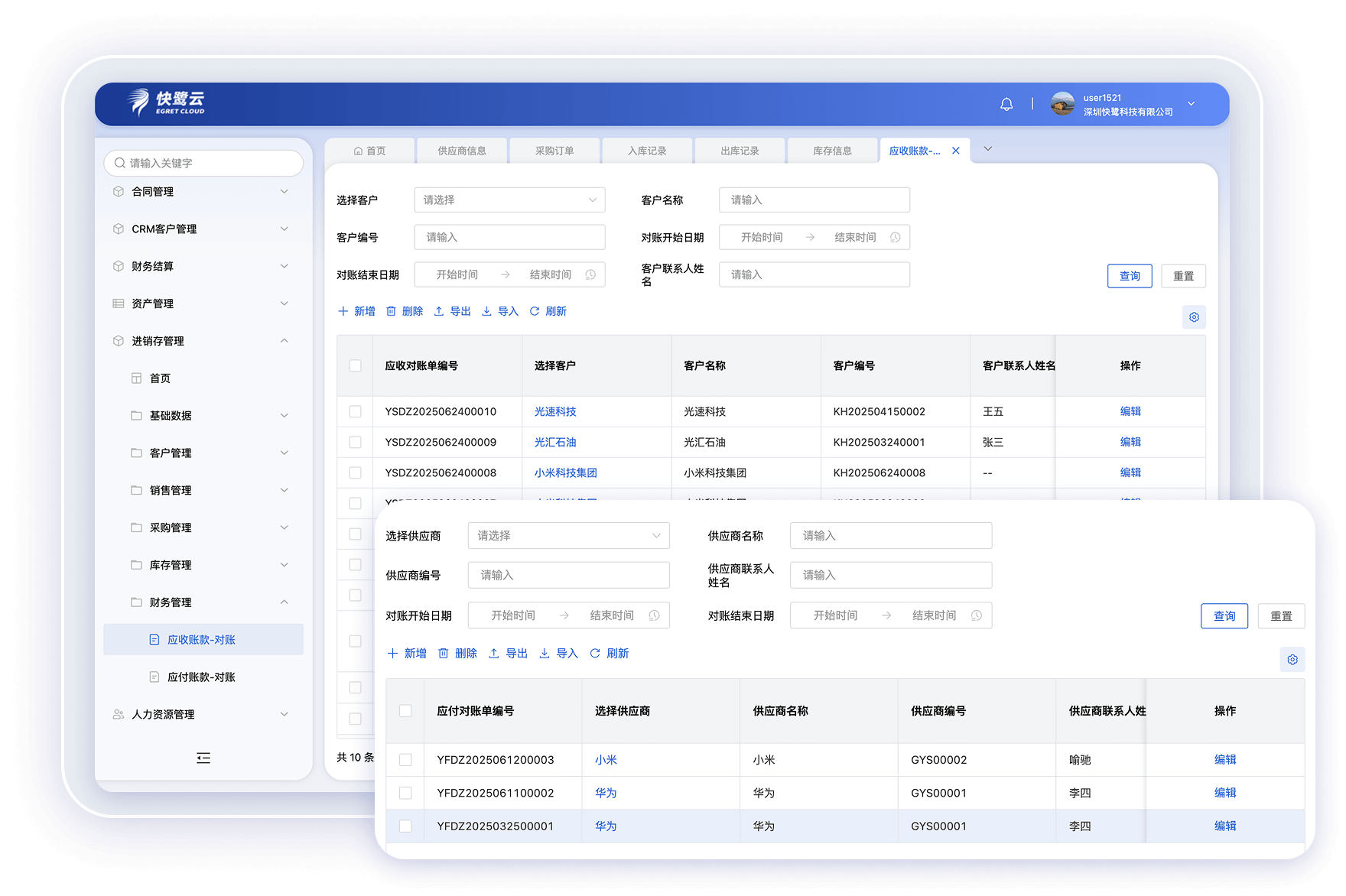This screenshot has height=896, width=1346.
Task: Click the user avatar picture
Action: (x=1062, y=104)
